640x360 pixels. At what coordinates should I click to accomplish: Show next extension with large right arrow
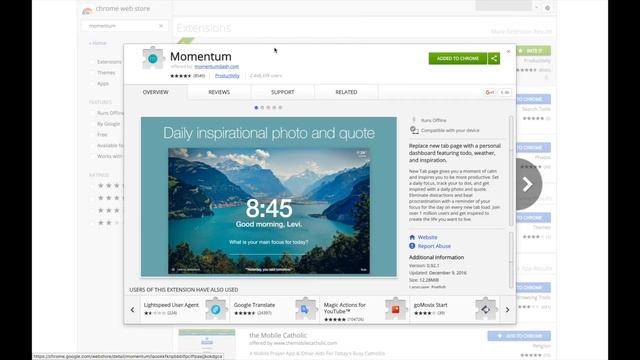coord(527,184)
